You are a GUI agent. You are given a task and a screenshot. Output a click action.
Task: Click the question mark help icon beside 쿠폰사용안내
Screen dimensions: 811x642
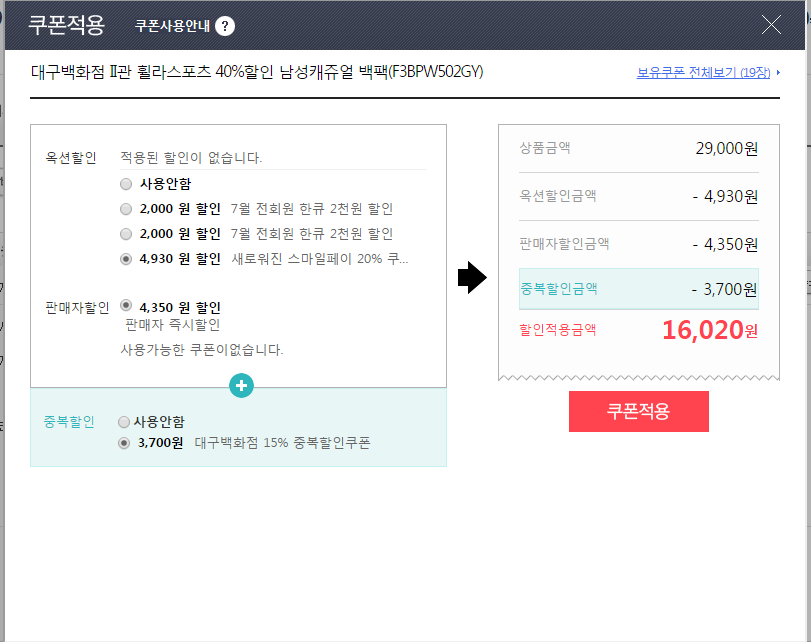click(x=225, y=26)
